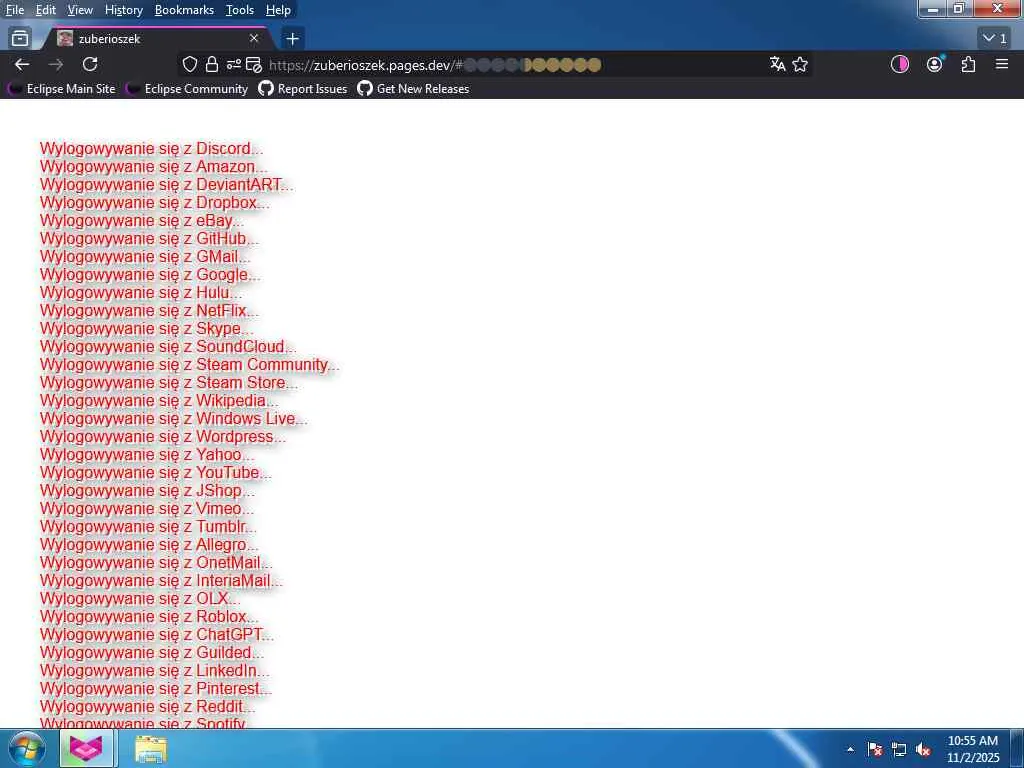Click 'Wylogowywanie się z Wordpress...' line
Image resolution: width=1024 pixels, height=768 pixels.
point(163,436)
